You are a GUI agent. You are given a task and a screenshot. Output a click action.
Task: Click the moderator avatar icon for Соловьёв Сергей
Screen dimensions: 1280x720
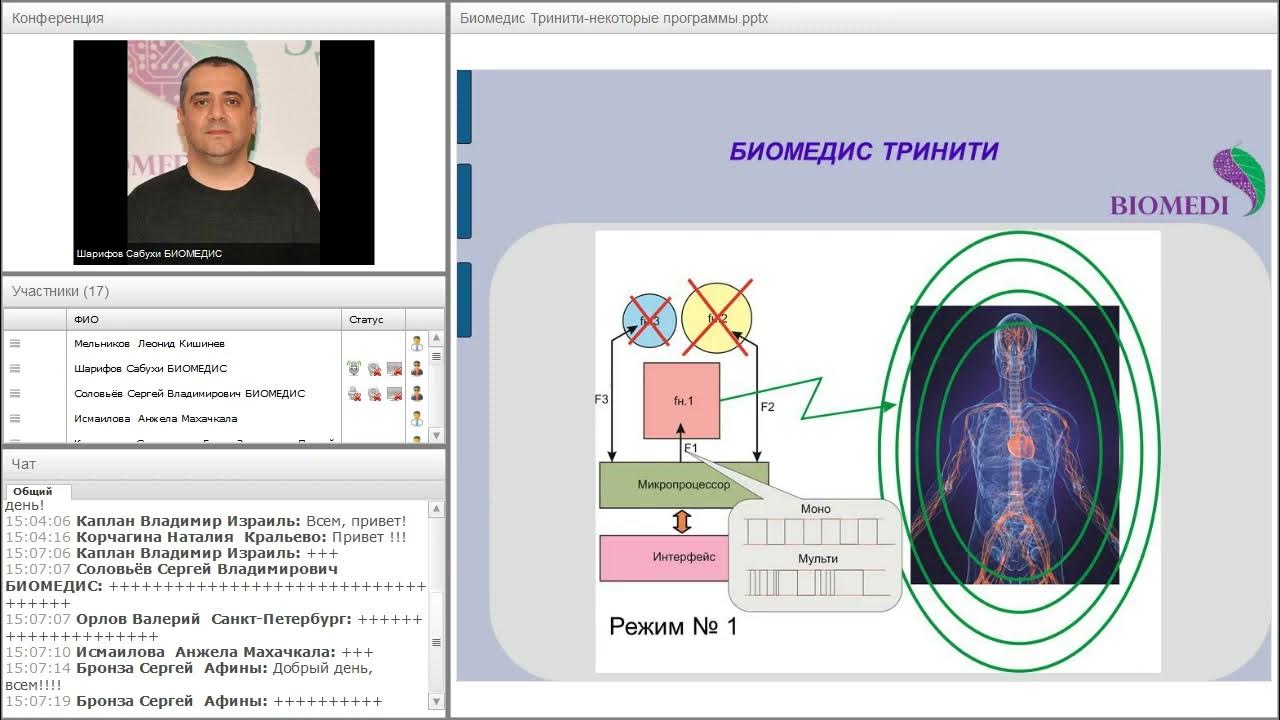coord(417,394)
